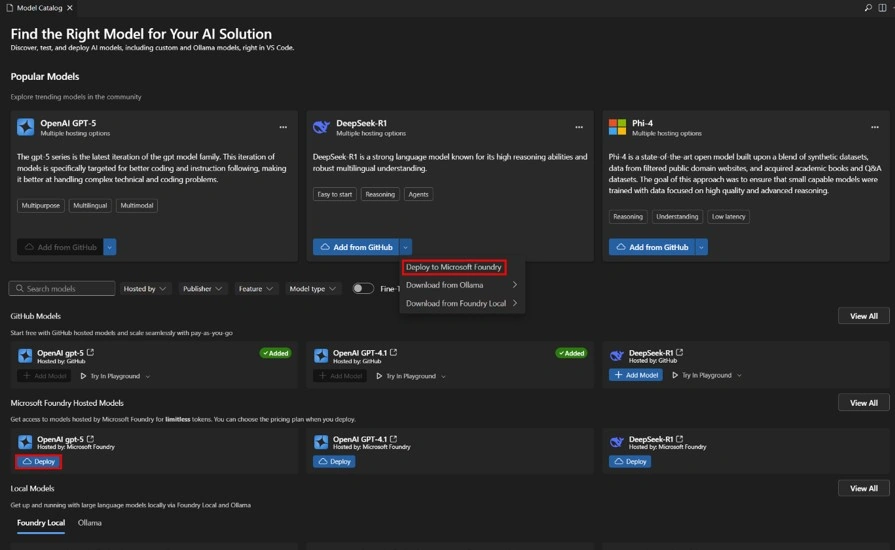Expand the dropdown arrow beside OpenAI GPT-5 Add from GitHub
This screenshot has width=895, height=550.
point(110,247)
